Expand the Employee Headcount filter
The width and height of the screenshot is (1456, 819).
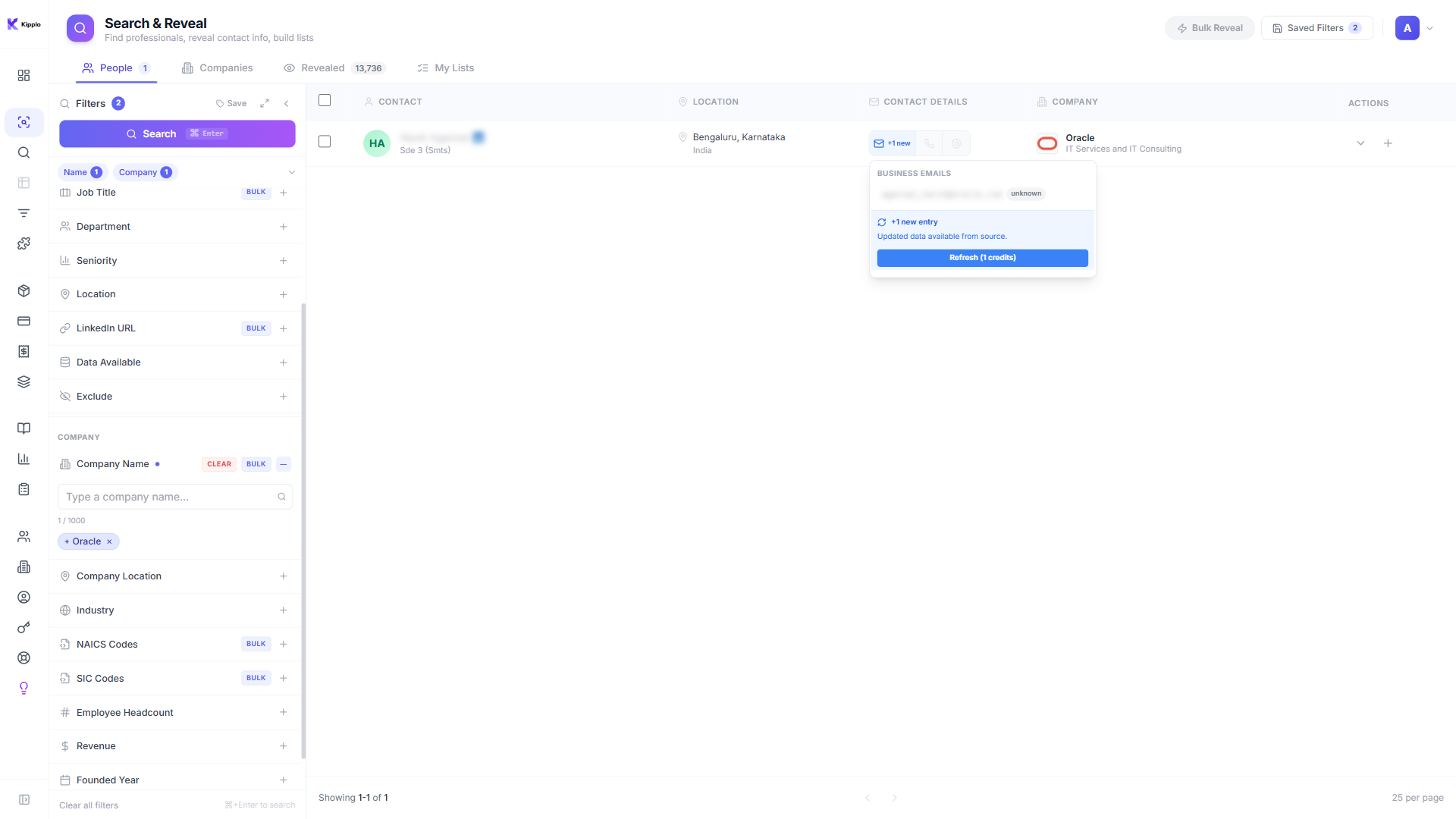283,712
